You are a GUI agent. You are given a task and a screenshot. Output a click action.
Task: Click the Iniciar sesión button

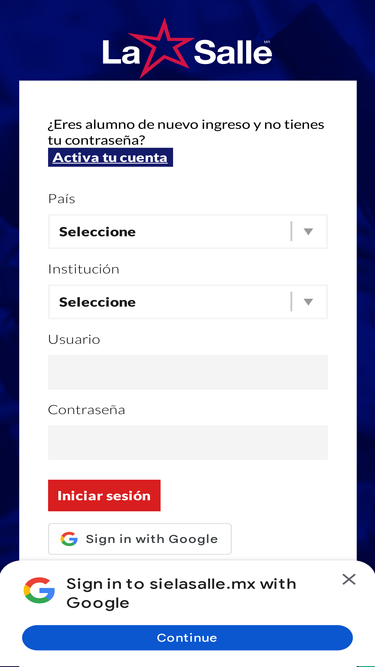point(104,496)
